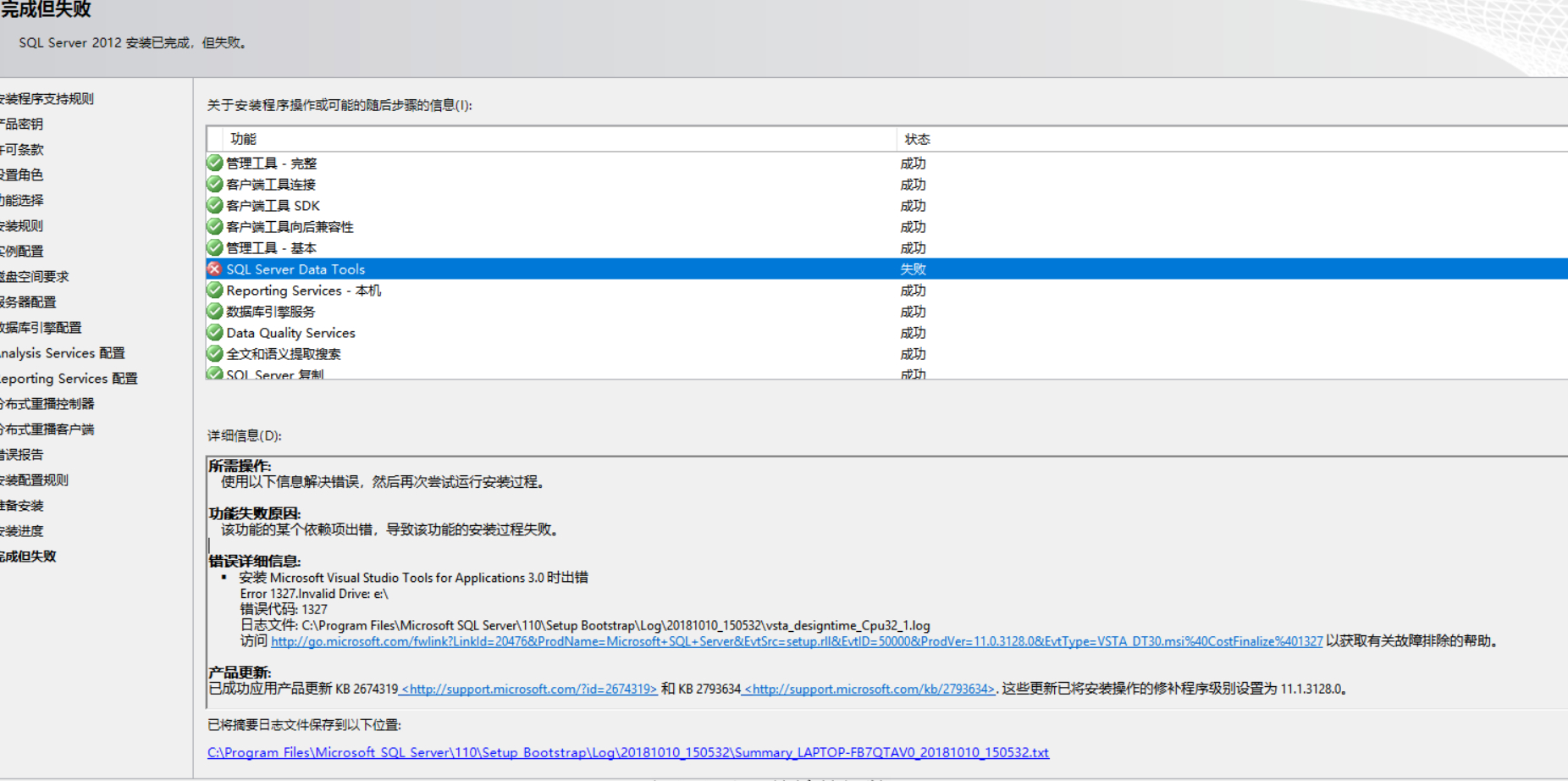Select the 全文和语义提取搜索 feature name
1568x781 pixels.
(x=284, y=354)
